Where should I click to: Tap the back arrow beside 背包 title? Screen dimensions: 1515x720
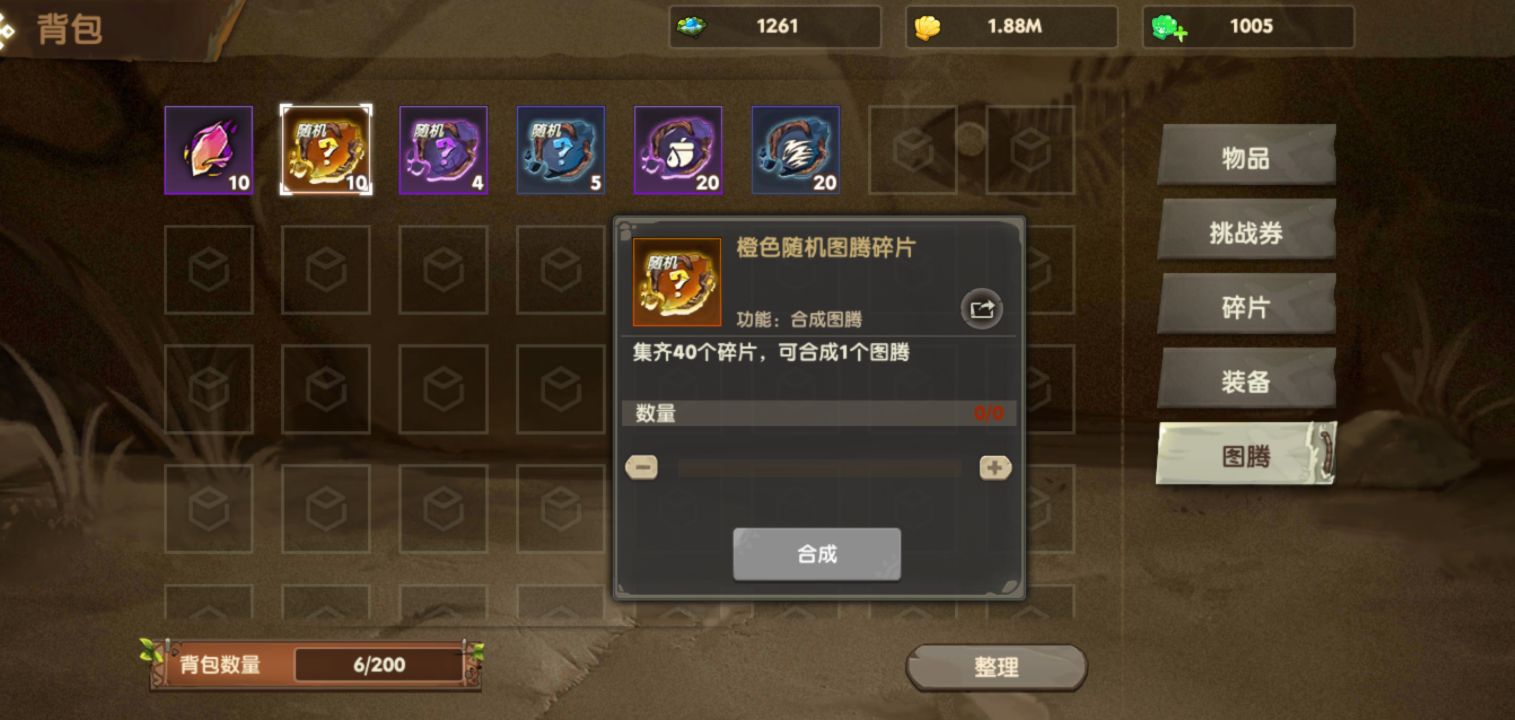pos(7,30)
